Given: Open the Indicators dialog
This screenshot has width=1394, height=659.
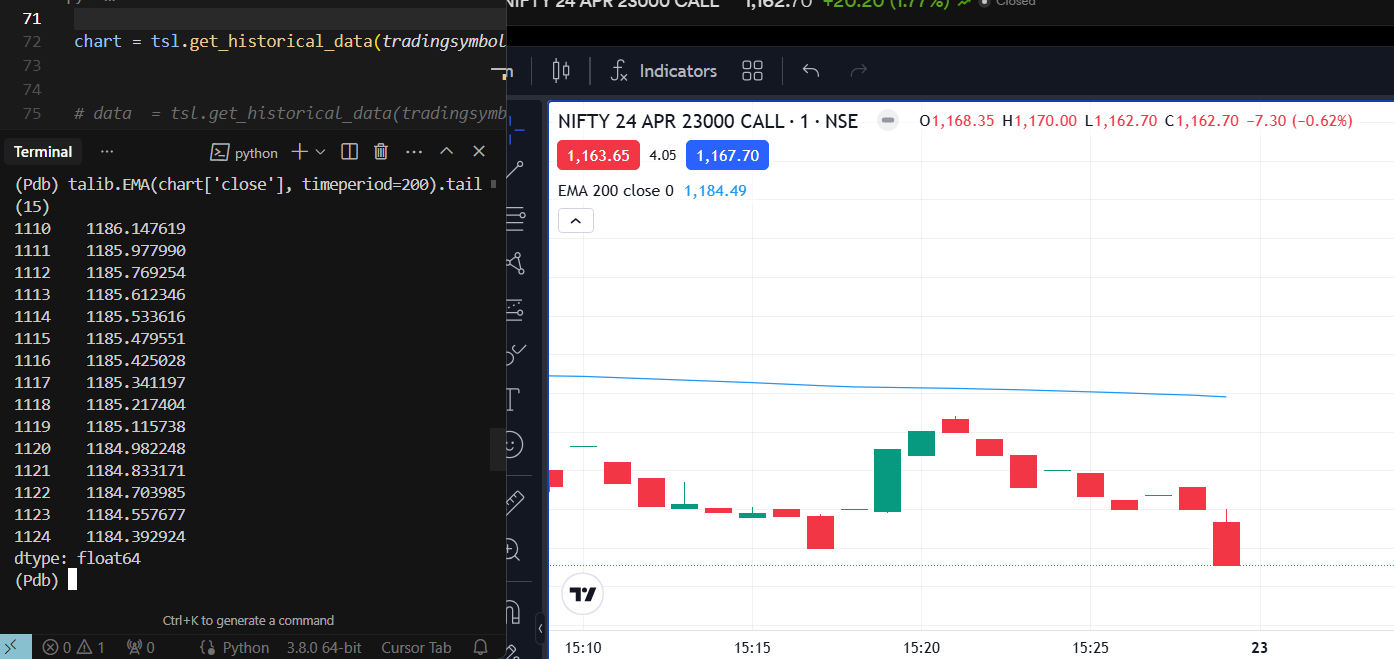Looking at the screenshot, I should tap(664, 71).
